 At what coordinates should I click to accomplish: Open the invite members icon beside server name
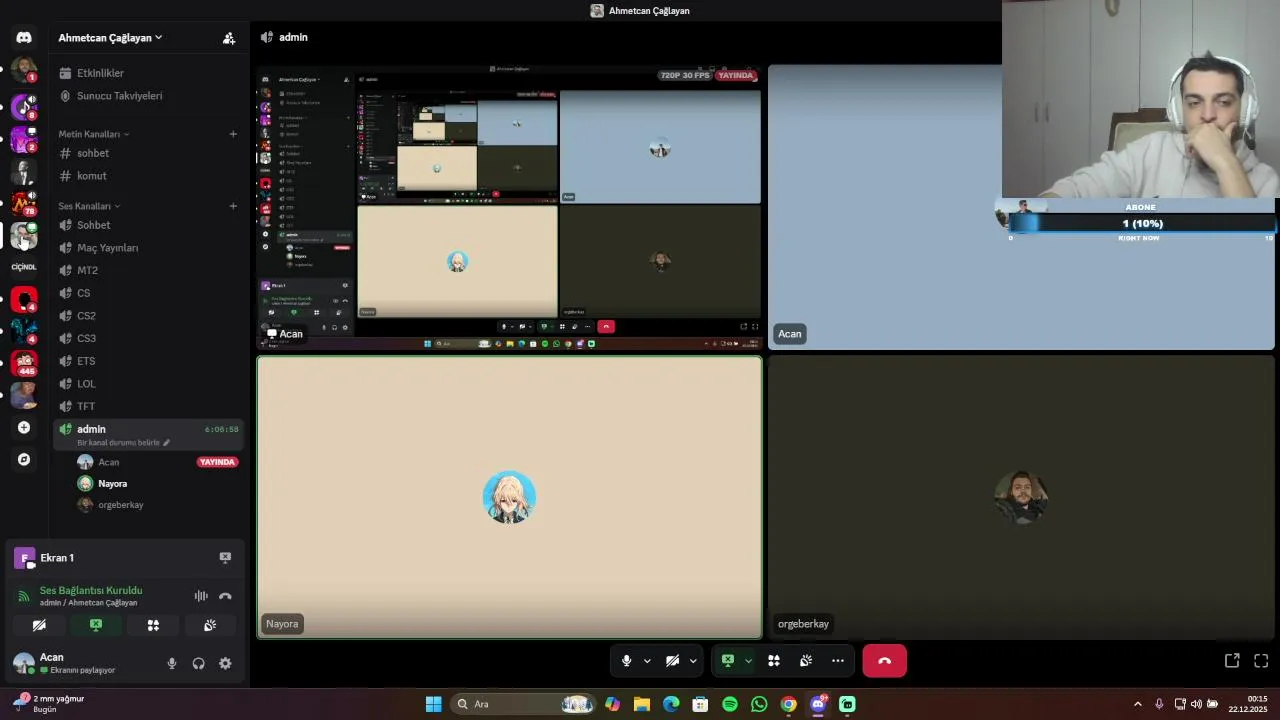click(229, 38)
